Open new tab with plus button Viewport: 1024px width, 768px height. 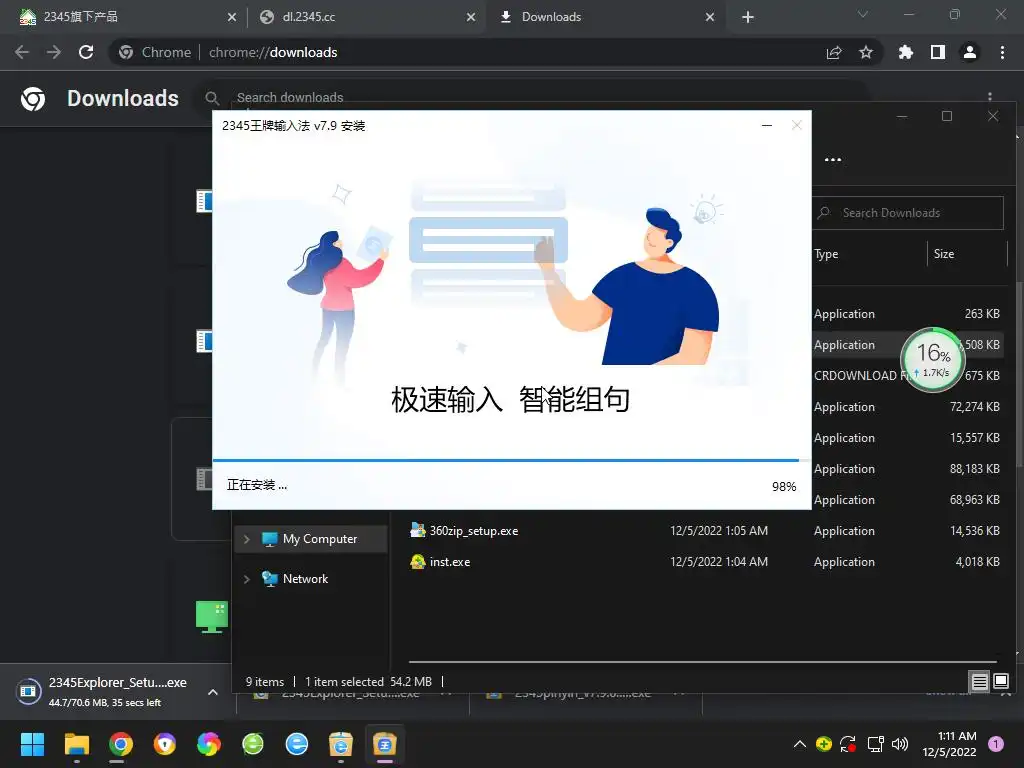coord(748,17)
